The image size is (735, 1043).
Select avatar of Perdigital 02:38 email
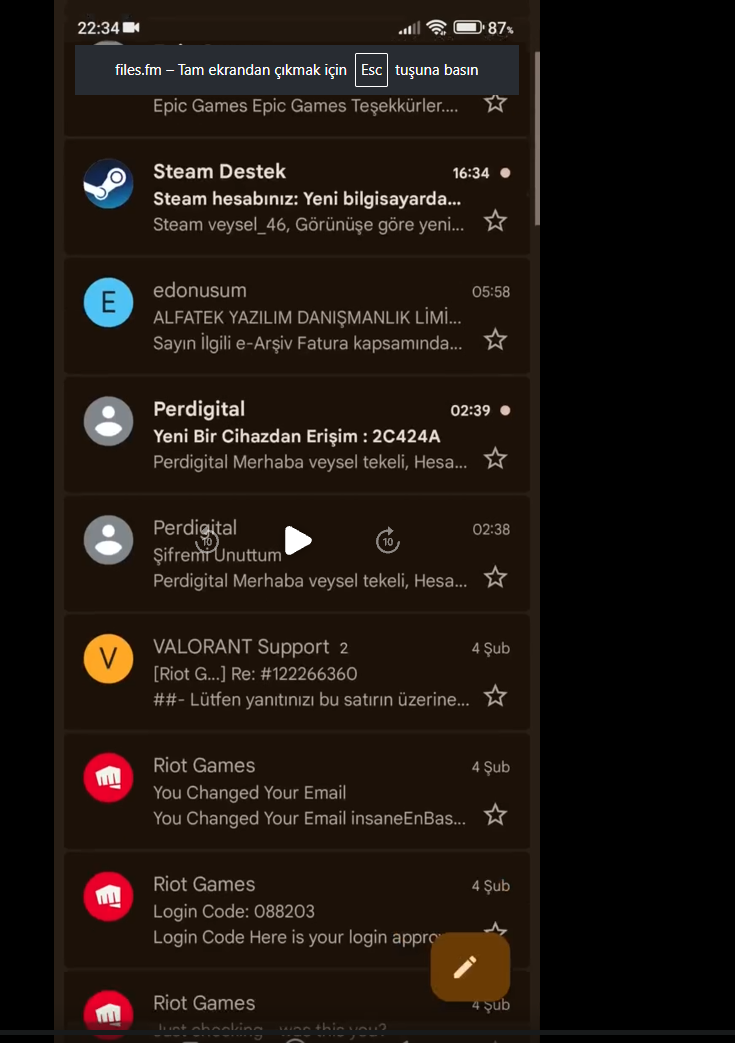[x=108, y=540]
